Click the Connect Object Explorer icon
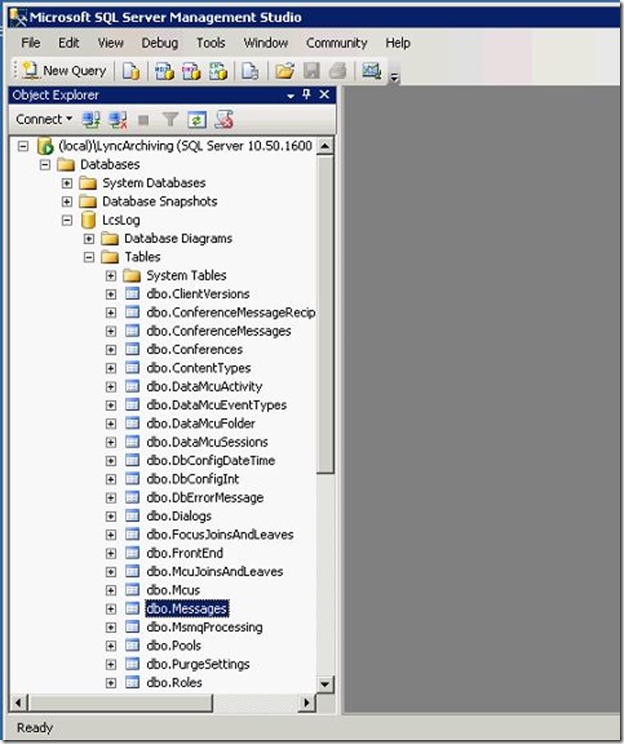624x744 pixels. point(91,120)
